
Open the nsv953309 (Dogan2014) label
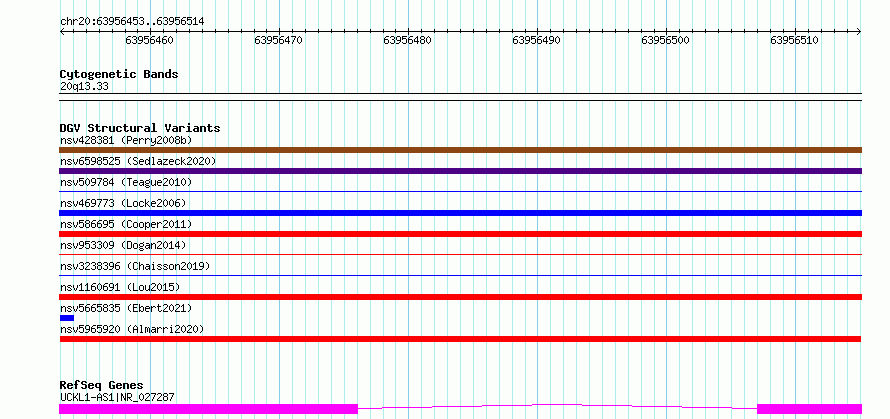click(x=123, y=245)
